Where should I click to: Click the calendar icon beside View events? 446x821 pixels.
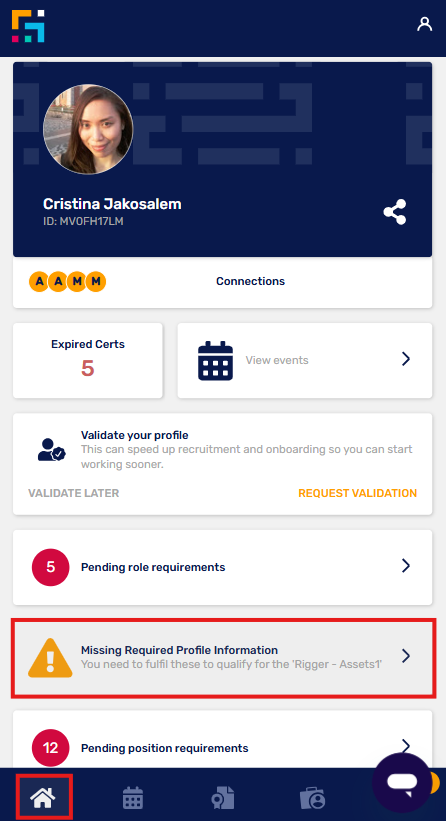[215, 360]
